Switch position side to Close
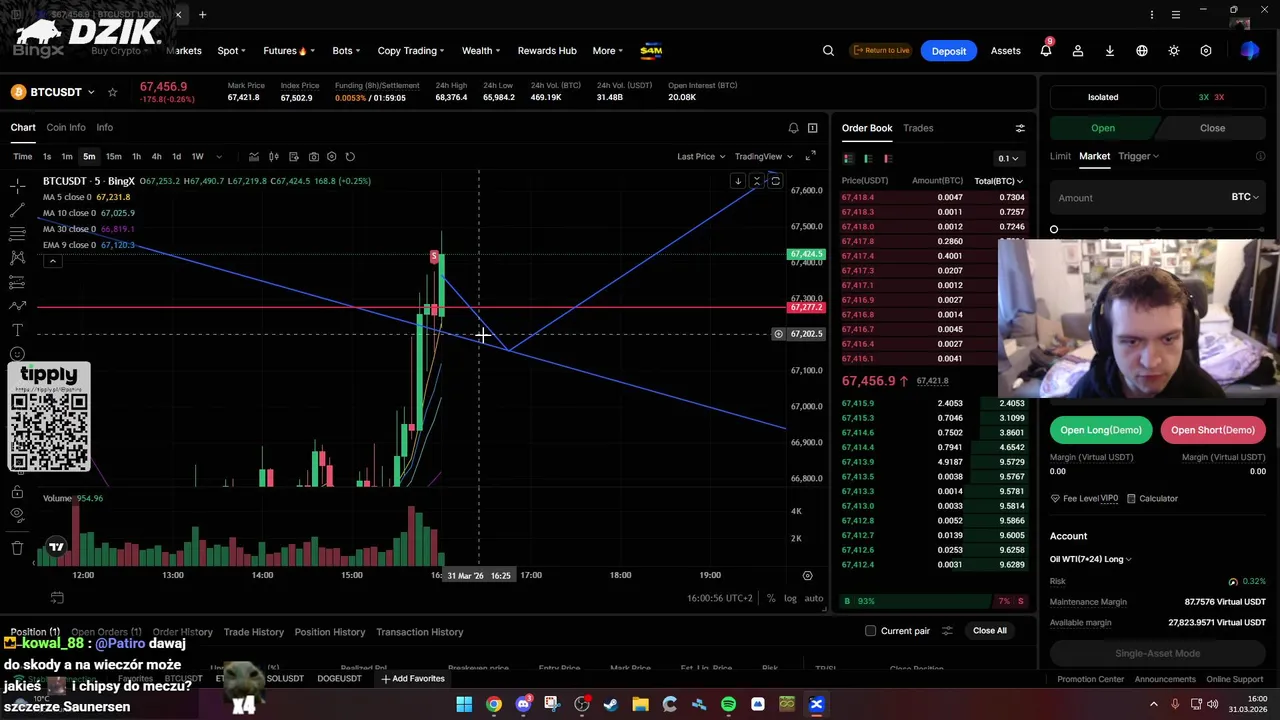This screenshot has width=1280, height=720. (1212, 128)
